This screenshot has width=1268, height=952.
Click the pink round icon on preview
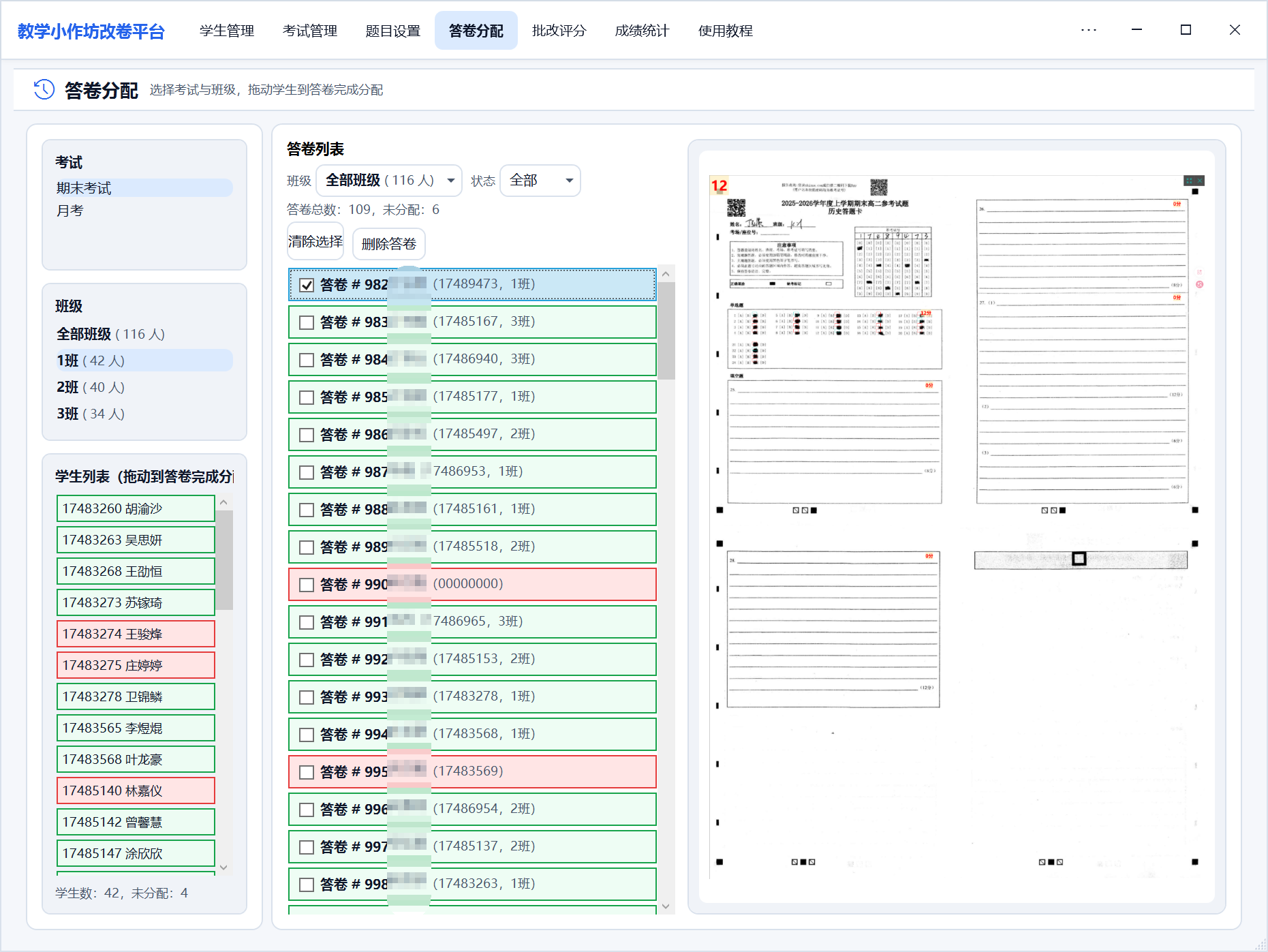click(1199, 284)
